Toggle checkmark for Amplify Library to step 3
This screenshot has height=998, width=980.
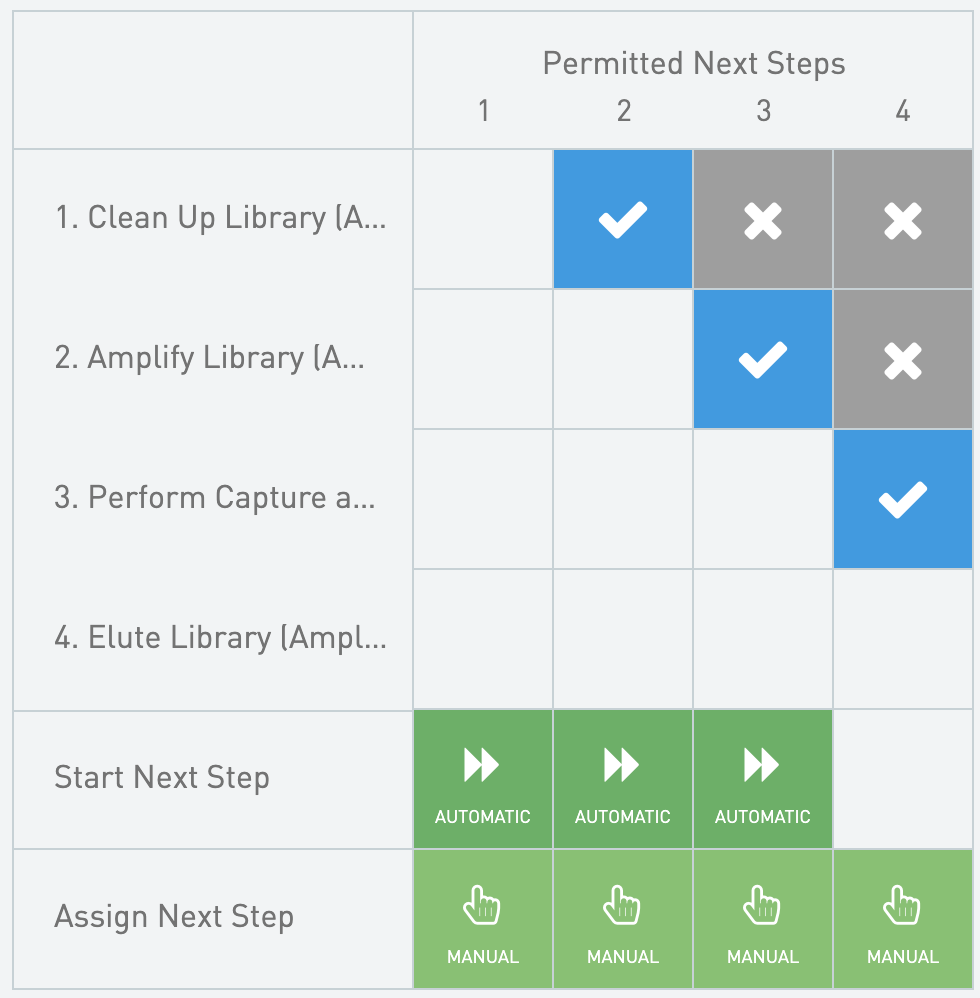[x=762, y=359]
